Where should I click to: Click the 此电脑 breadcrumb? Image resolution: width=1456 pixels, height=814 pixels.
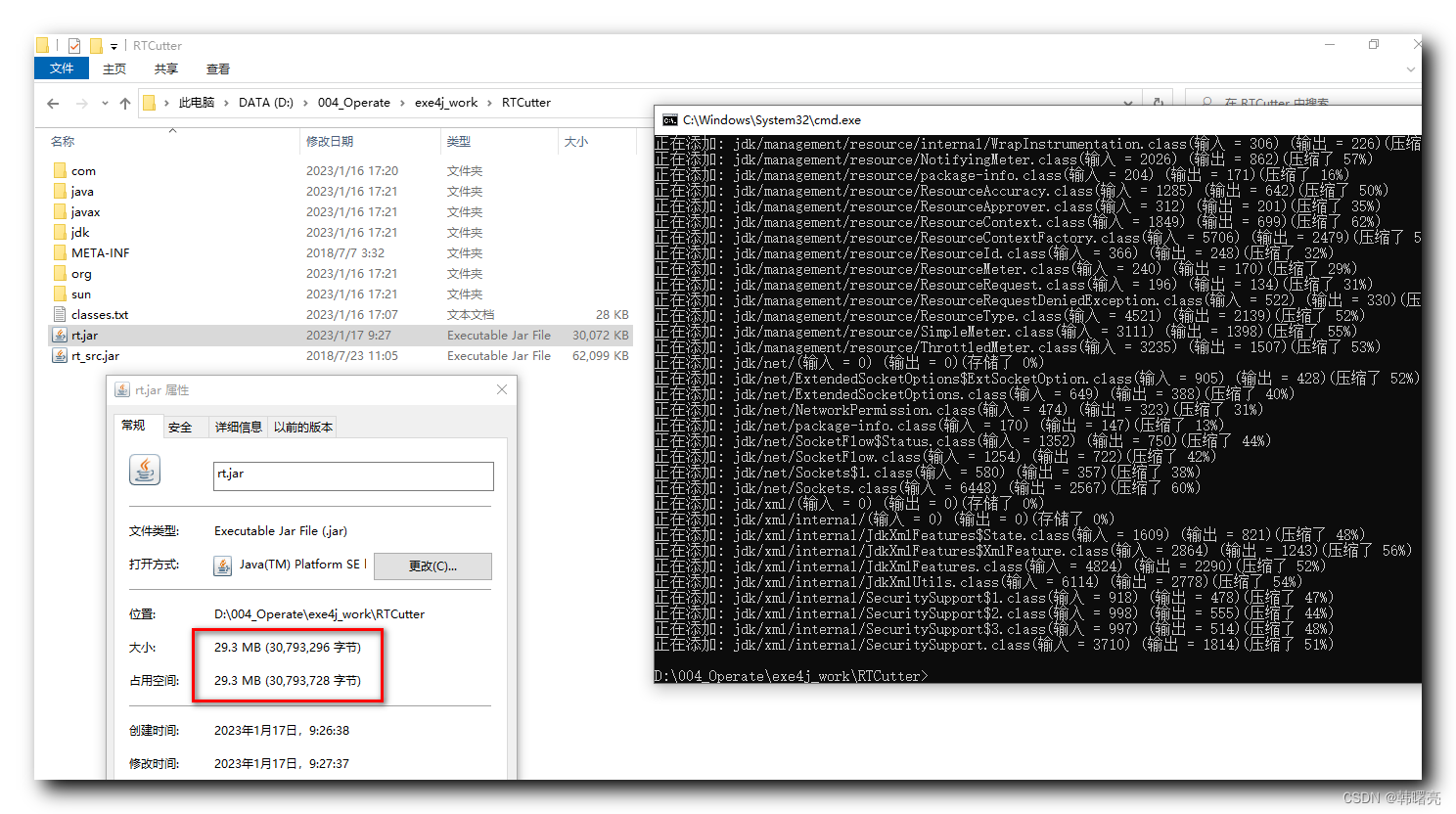click(x=196, y=103)
